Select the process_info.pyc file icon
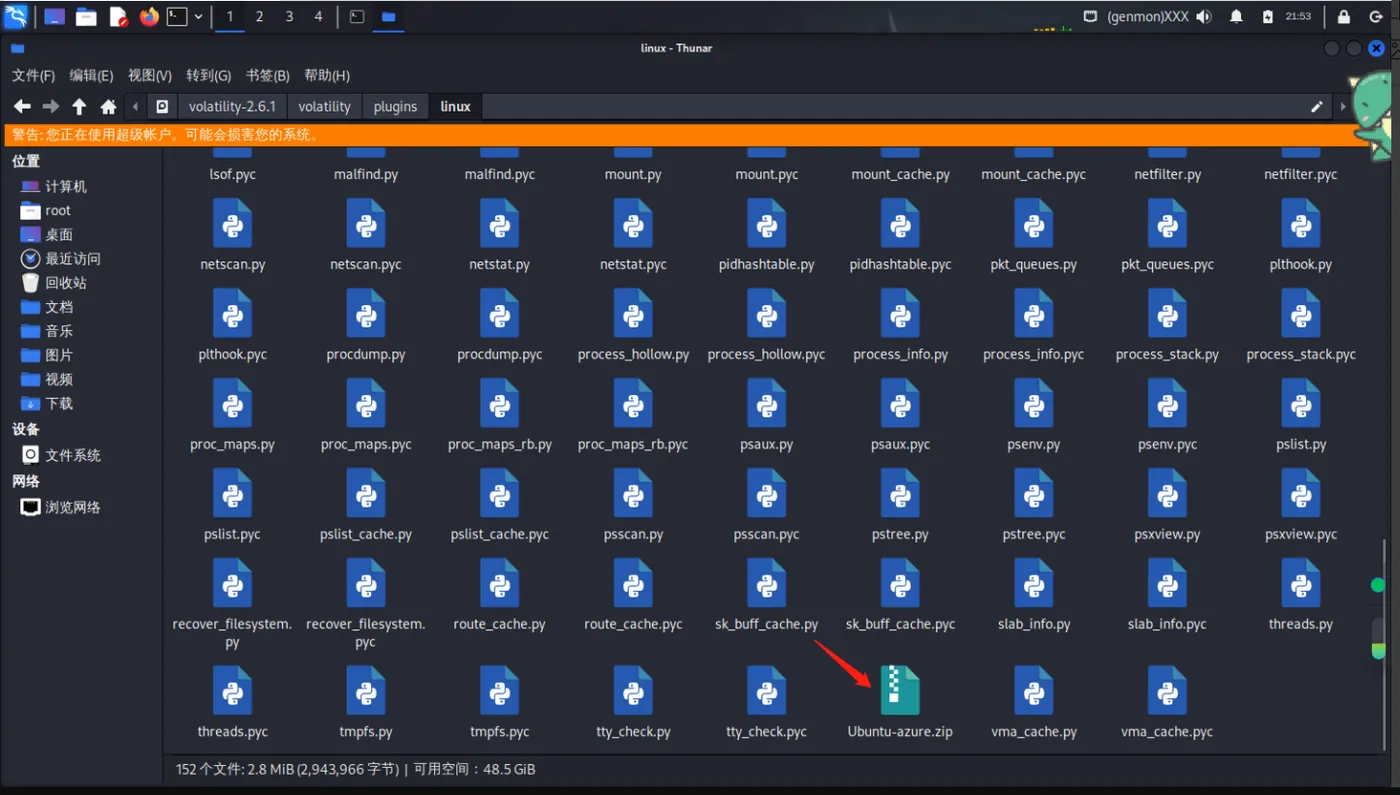 [x=1034, y=313]
